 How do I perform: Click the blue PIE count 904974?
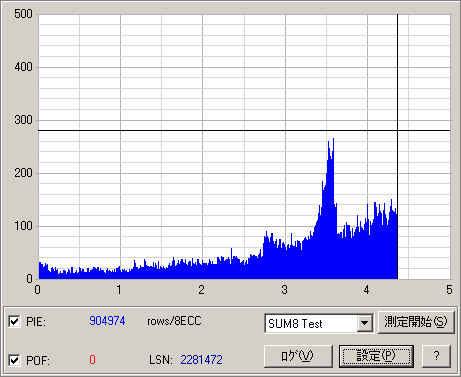pos(107,321)
